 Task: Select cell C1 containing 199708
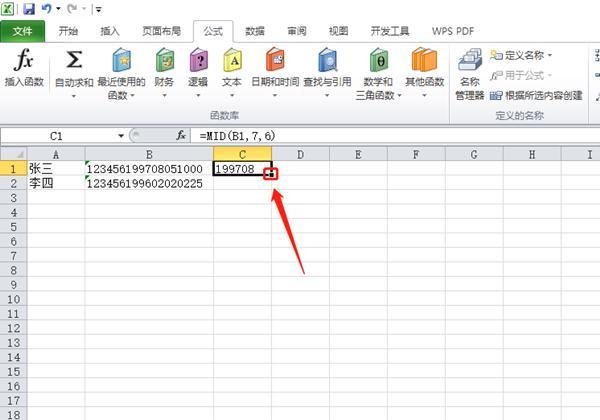242,169
